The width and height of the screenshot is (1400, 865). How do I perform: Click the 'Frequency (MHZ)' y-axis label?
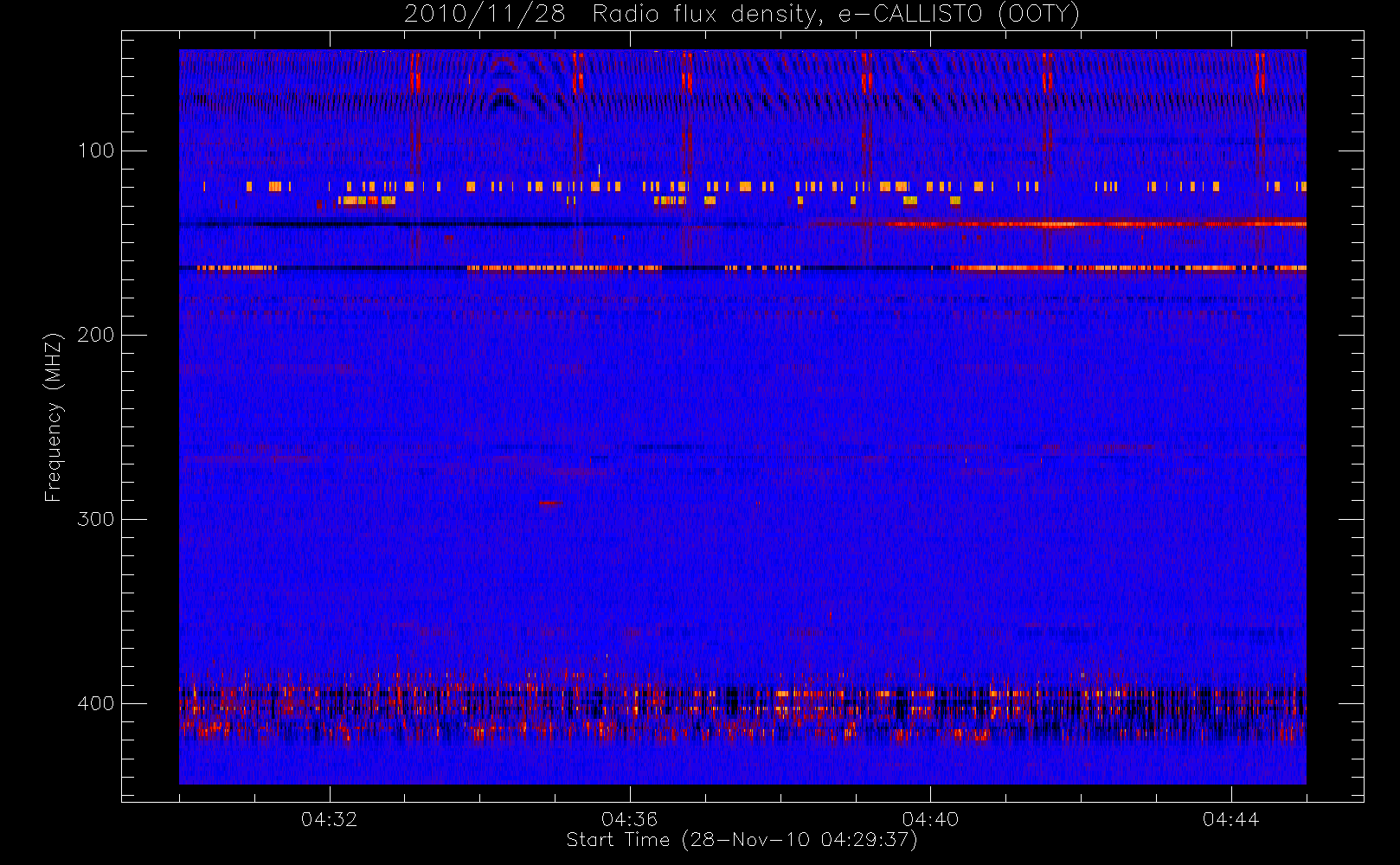pos(55,417)
